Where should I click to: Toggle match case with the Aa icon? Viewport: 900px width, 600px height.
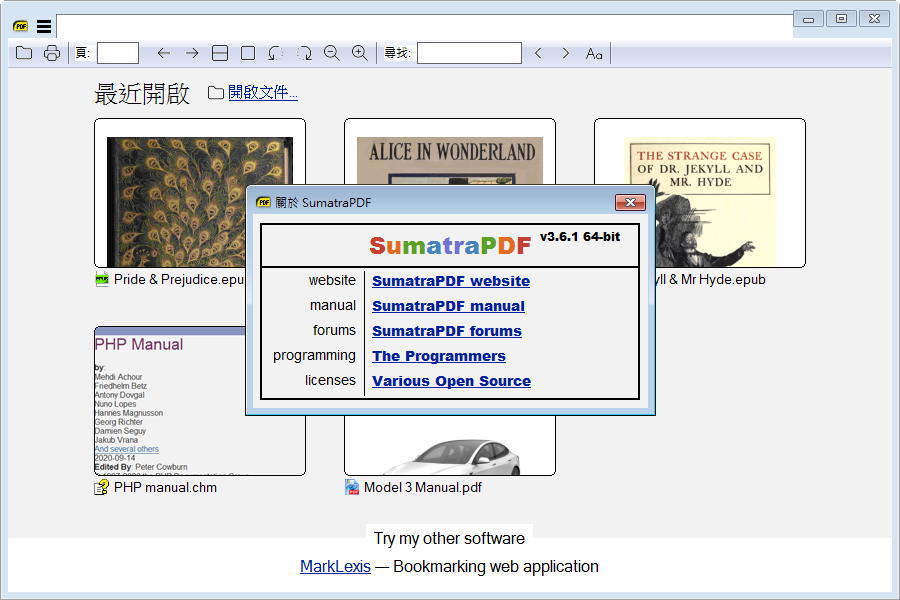coord(593,53)
